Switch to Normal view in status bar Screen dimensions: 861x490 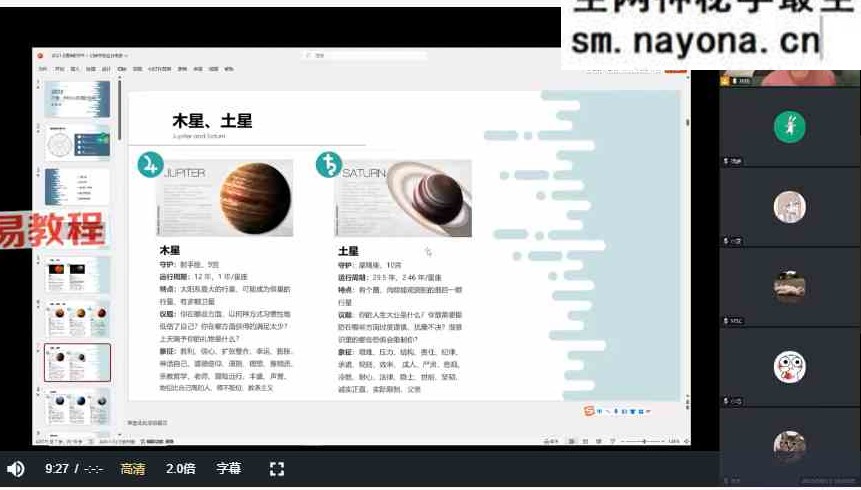(572, 441)
